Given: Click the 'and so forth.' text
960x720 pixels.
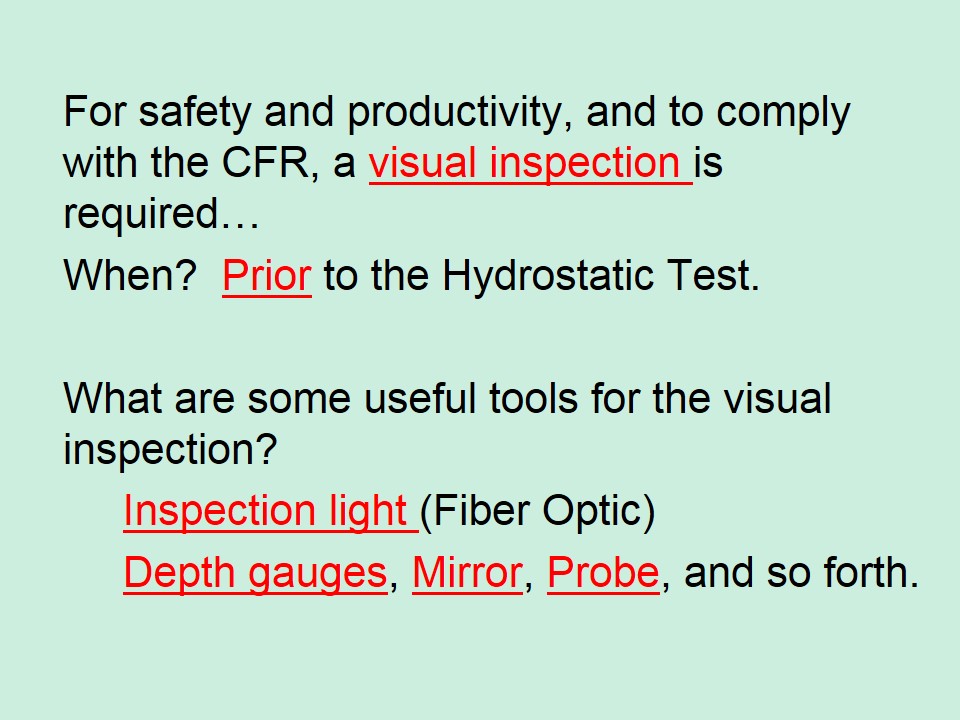Looking at the screenshot, I should pyautogui.click(x=801, y=573).
